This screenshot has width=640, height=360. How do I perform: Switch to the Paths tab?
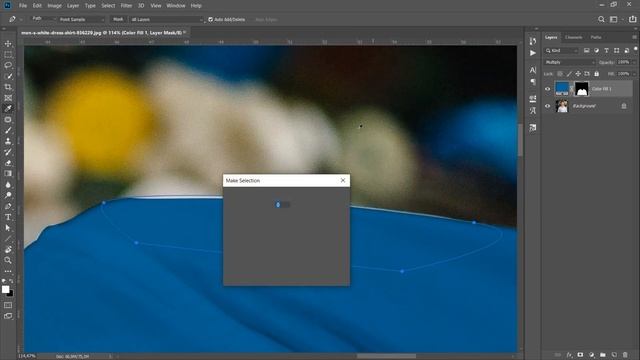click(x=596, y=37)
